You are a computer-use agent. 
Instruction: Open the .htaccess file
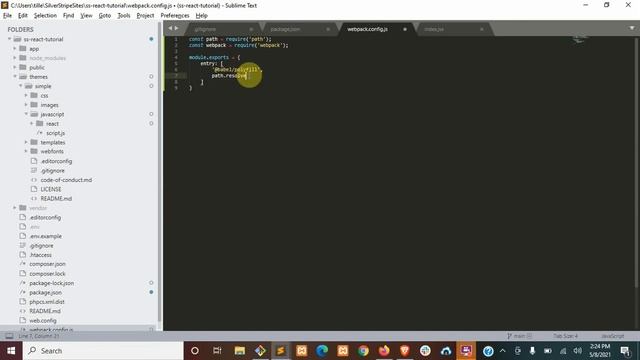40,255
